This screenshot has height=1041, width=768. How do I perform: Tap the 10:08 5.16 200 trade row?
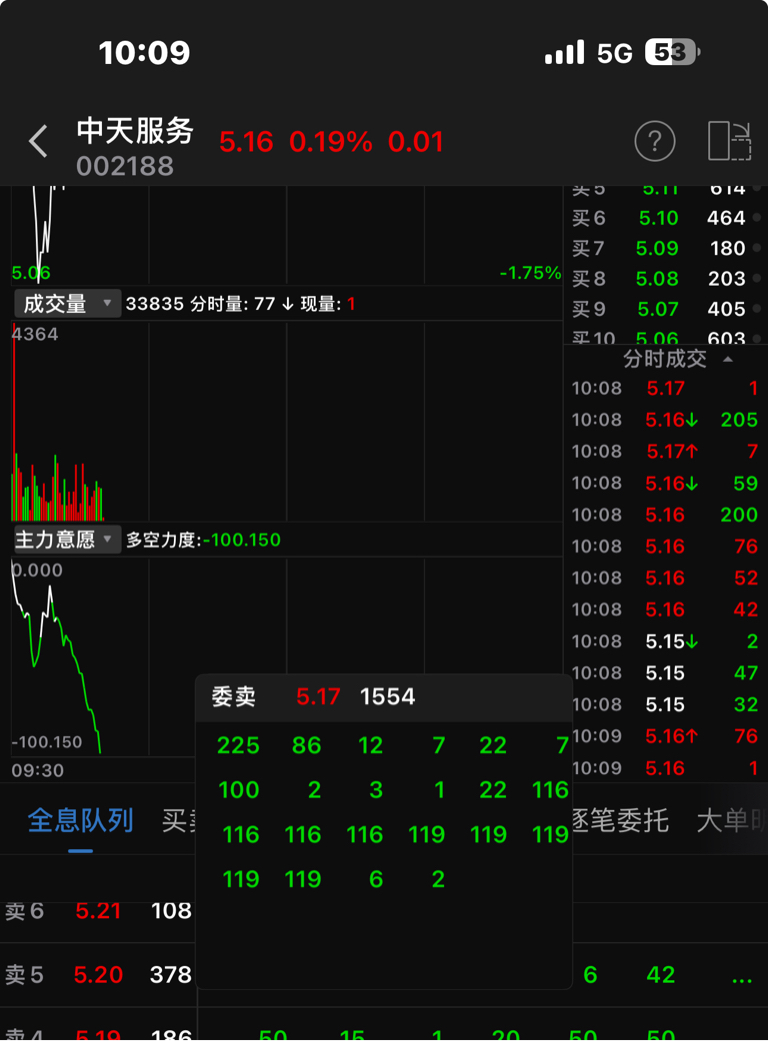[665, 515]
